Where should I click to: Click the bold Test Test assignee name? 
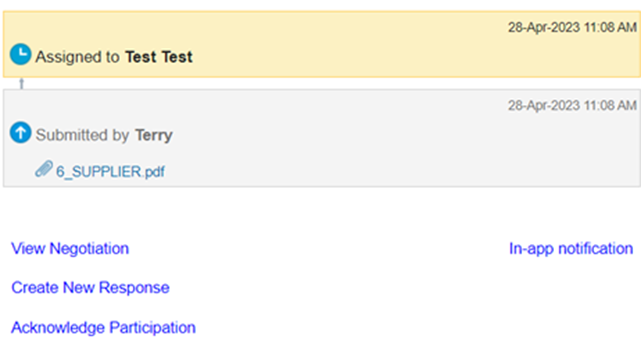point(159,57)
